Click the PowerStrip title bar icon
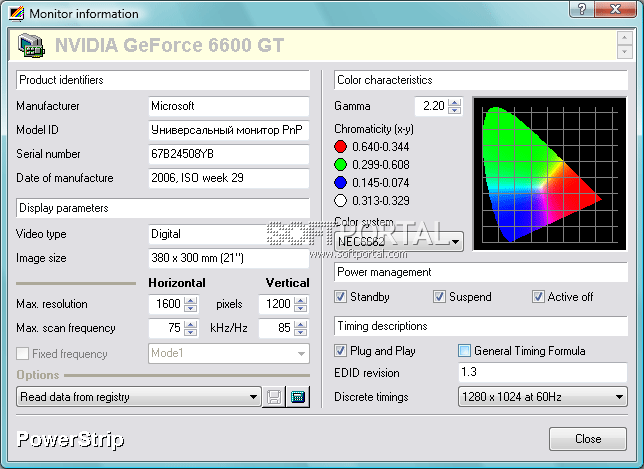 coord(17,14)
